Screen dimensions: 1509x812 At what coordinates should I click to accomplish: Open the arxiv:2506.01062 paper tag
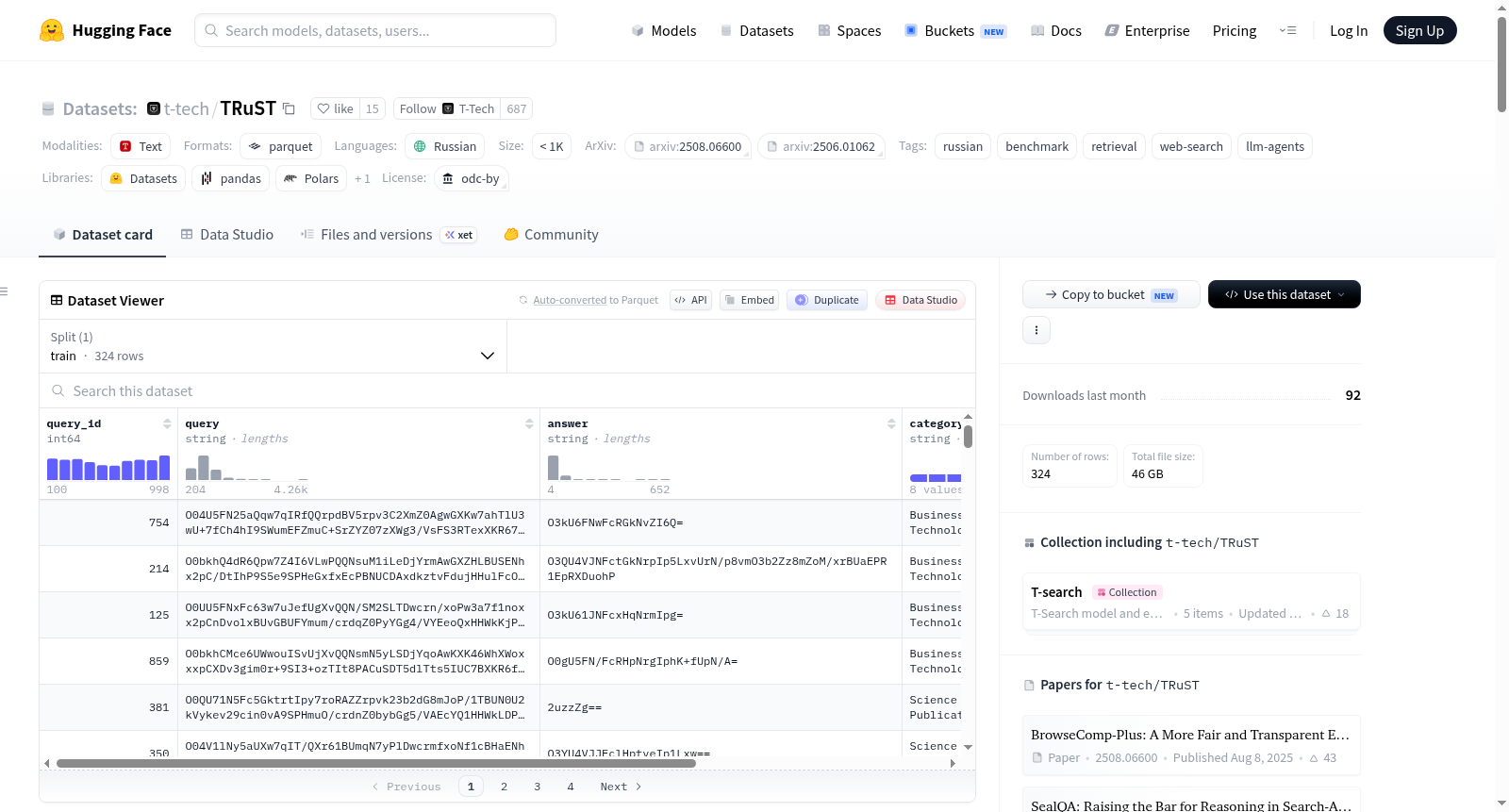point(821,146)
